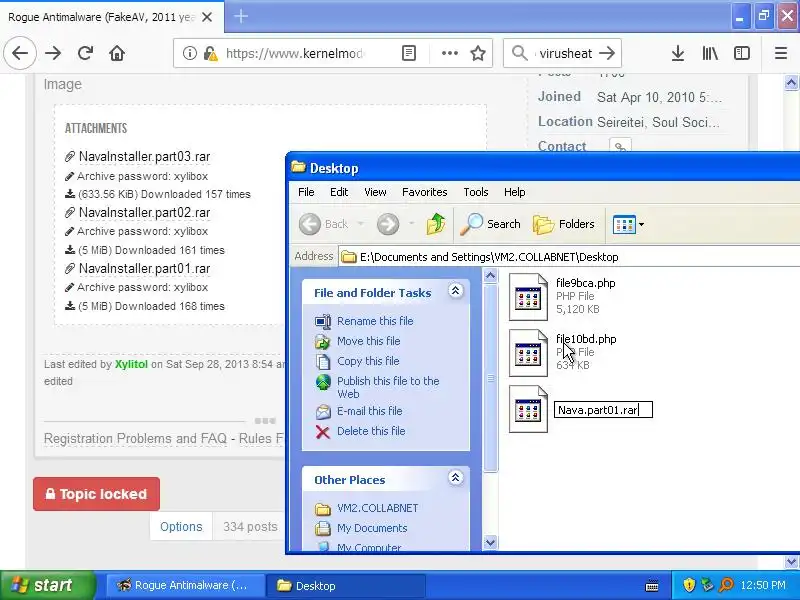Select file9bca.php file icon
The image size is (800, 600).
(528, 296)
